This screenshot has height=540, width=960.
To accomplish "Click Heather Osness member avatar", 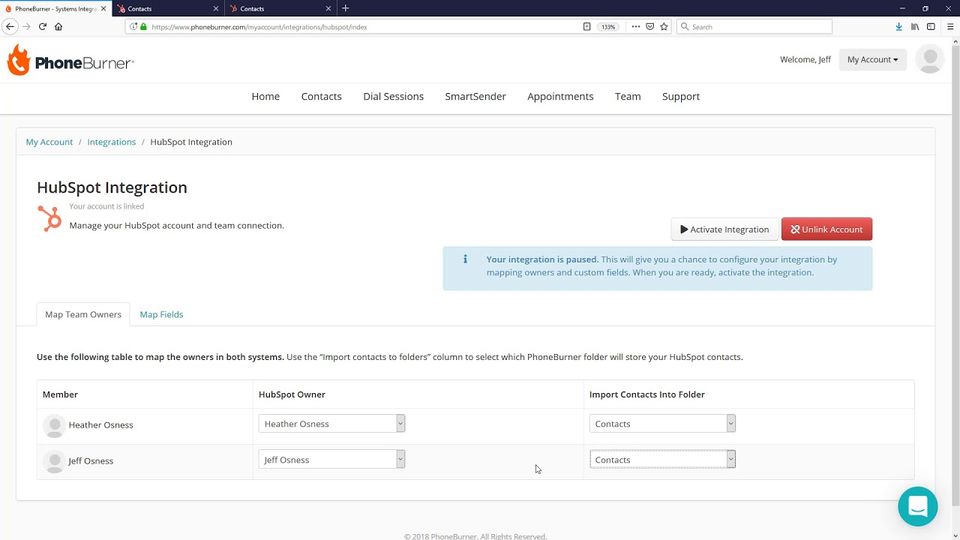I will tap(54, 426).
